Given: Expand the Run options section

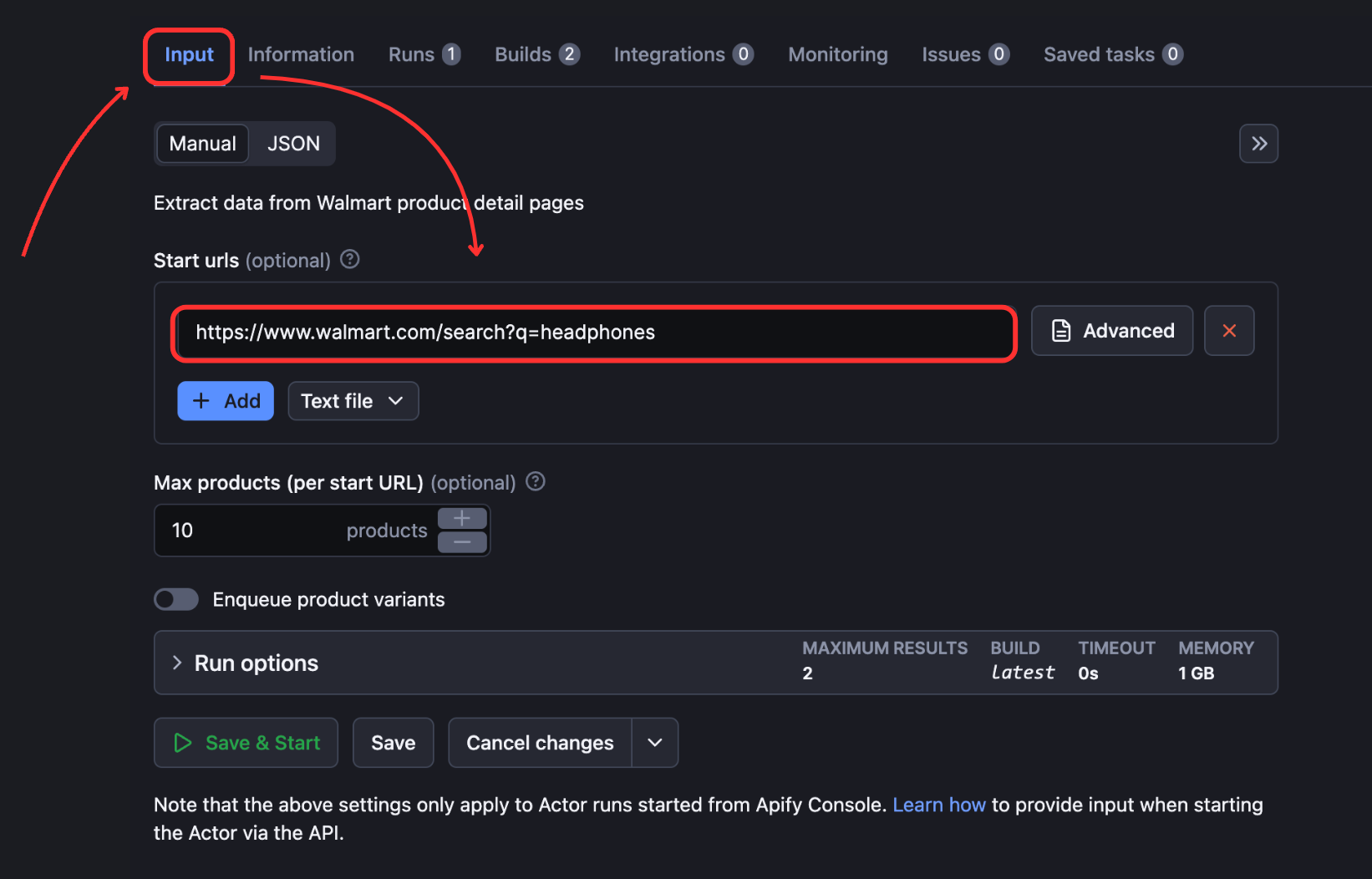Looking at the screenshot, I should 176,662.
